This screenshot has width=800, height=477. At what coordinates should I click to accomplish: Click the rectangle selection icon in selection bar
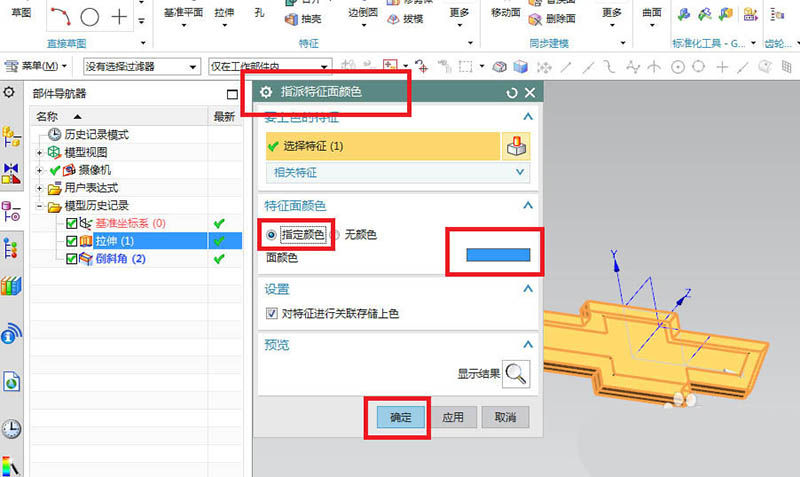(x=465, y=66)
